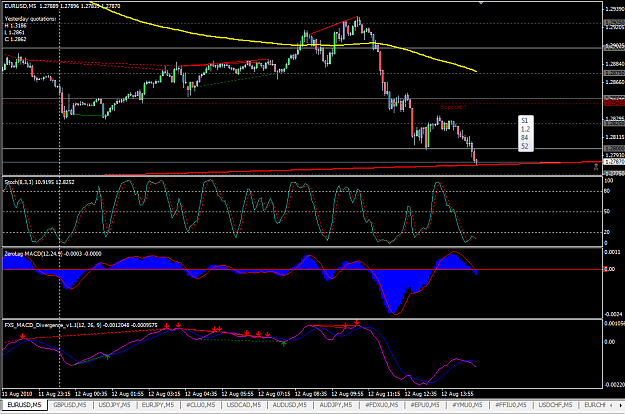Open the partly visible EURCHF chart tab
This screenshot has width=625, height=414.
pos(595,405)
